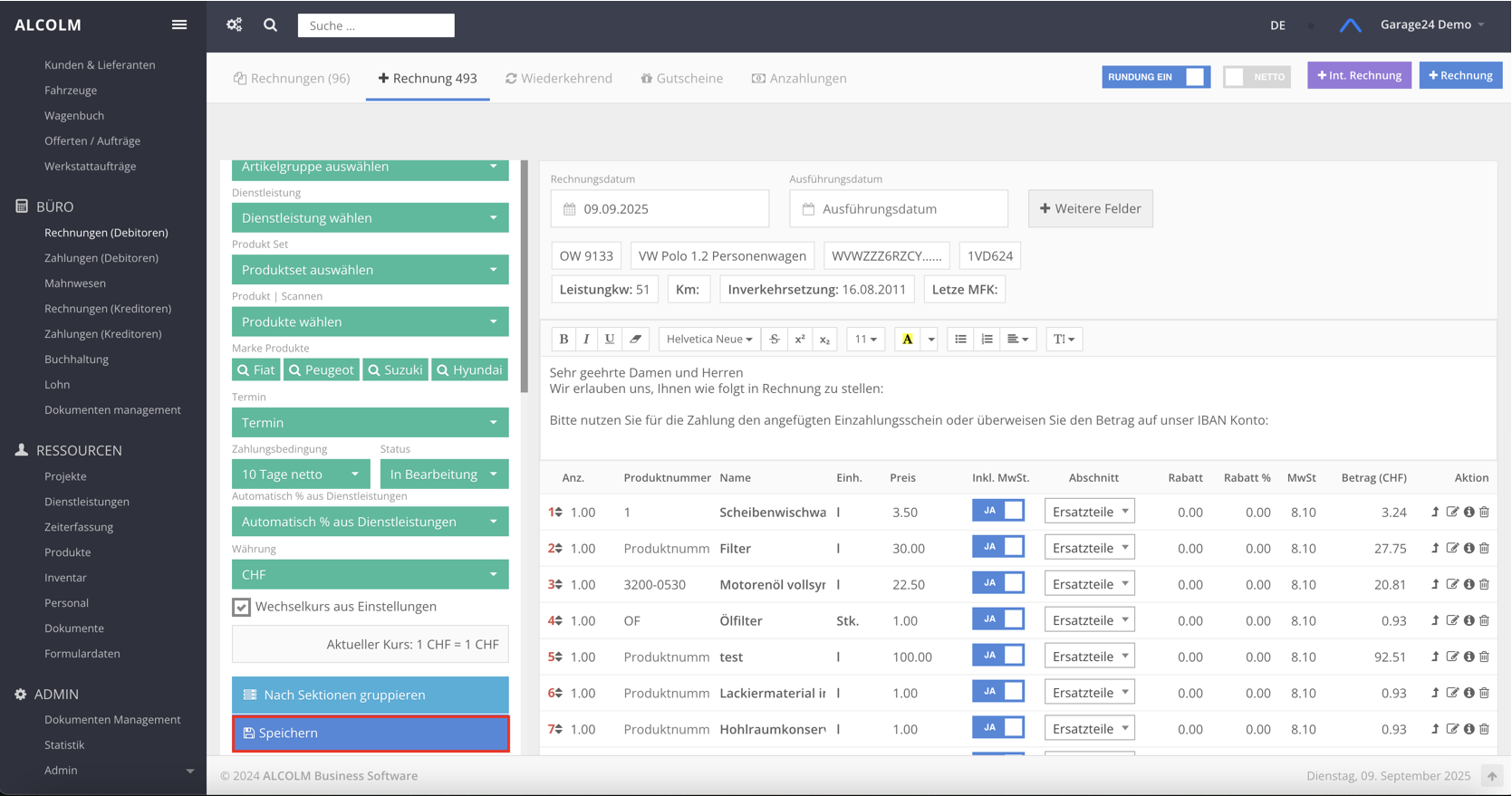This screenshot has width=1512, height=796.
Task: Toggle italic text formatting
Action: coord(586,339)
